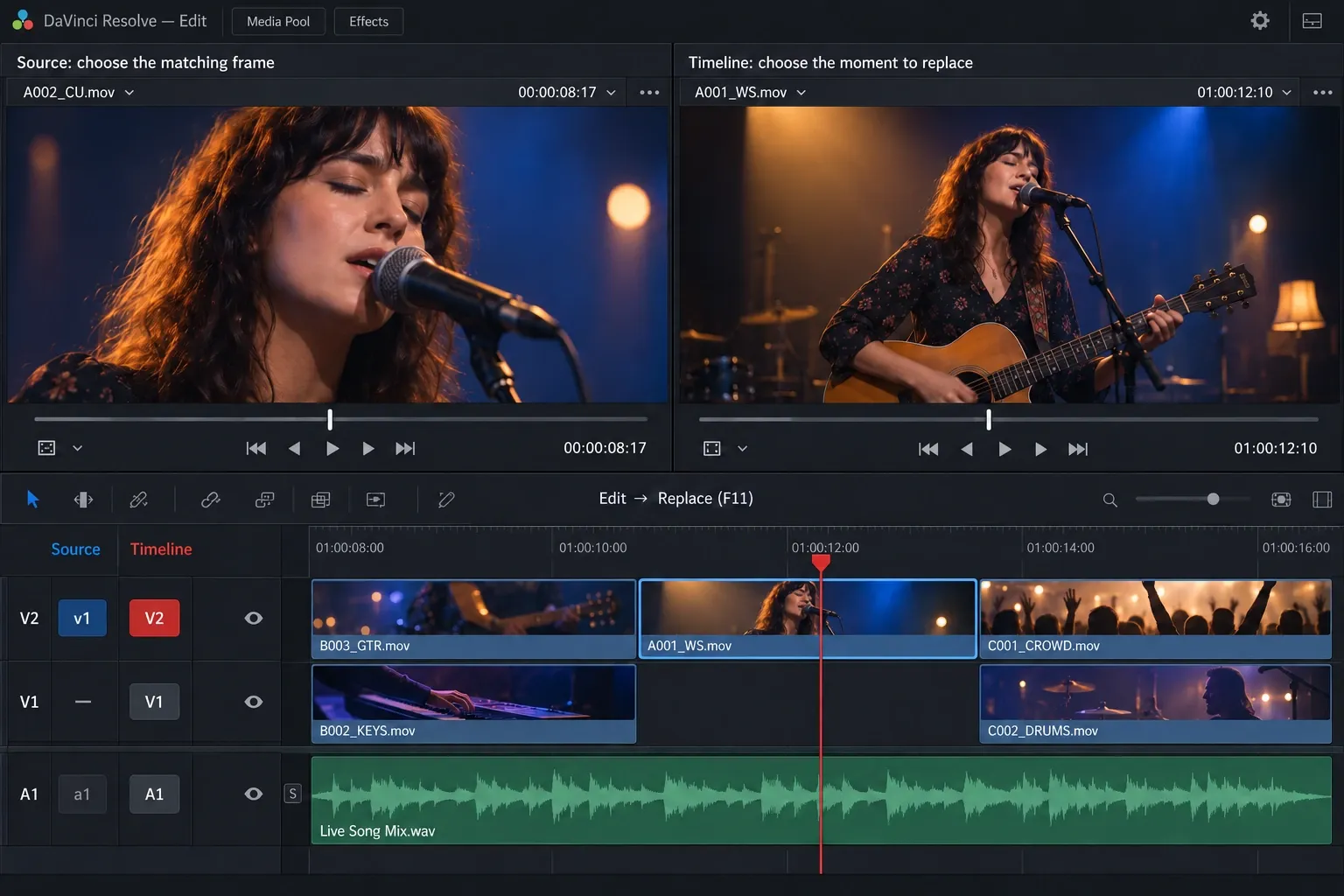Click the red playhead marker on the ruler
Image resolution: width=1344 pixels, height=896 pixels.
pyautogui.click(x=821, y=563)
